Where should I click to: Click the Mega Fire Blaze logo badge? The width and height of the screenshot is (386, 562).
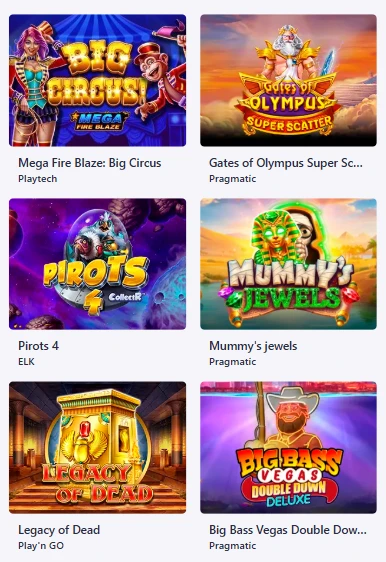click(99, 121)
